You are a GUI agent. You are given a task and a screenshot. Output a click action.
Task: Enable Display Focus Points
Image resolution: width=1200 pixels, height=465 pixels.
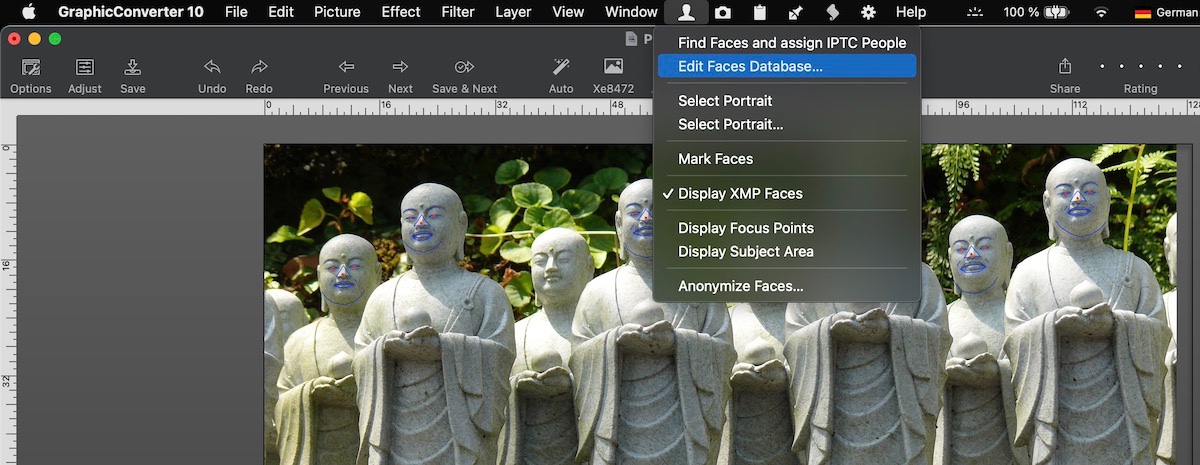tap(745, 228)
